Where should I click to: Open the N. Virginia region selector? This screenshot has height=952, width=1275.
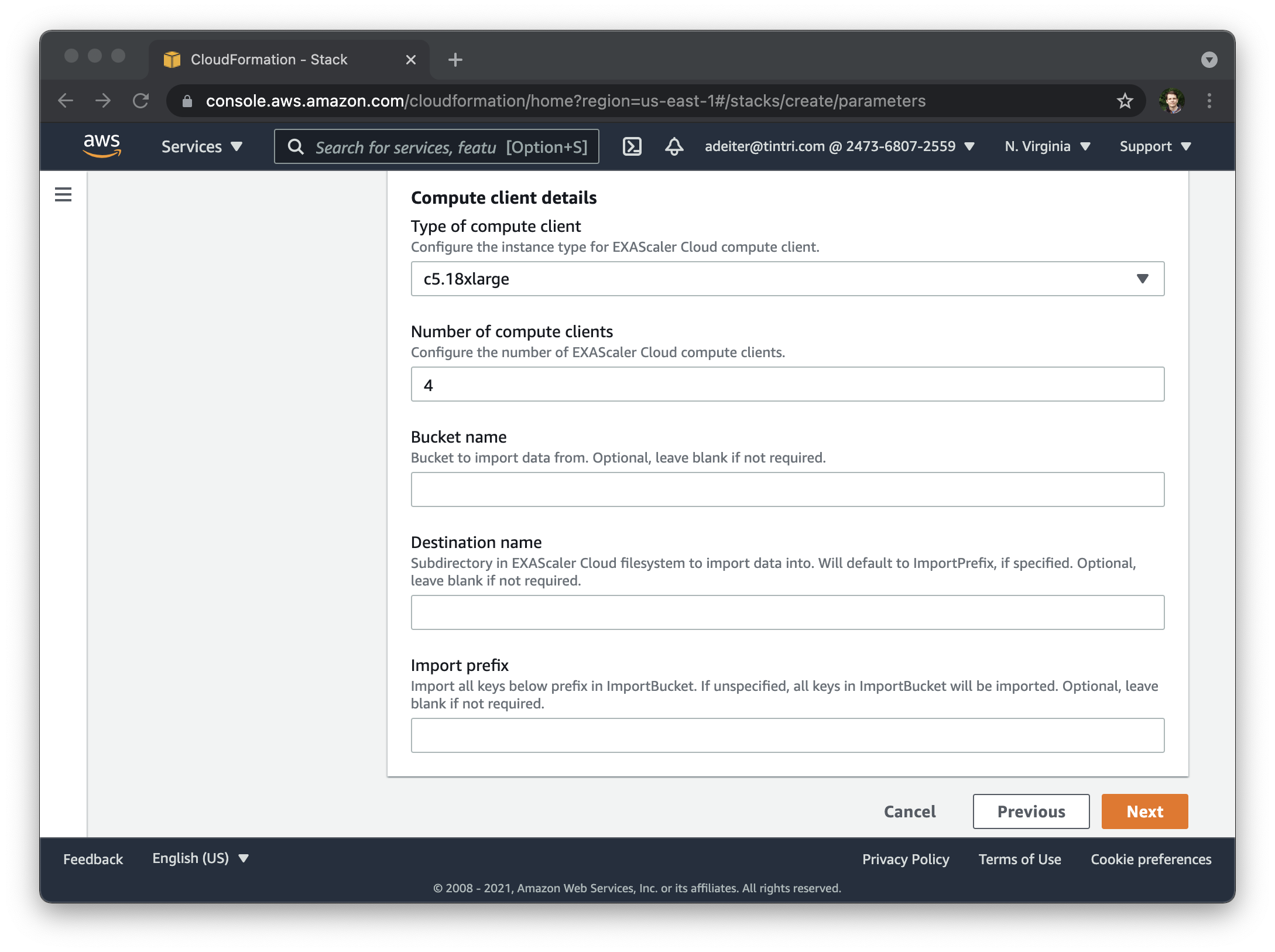(x=1047, y=146)
